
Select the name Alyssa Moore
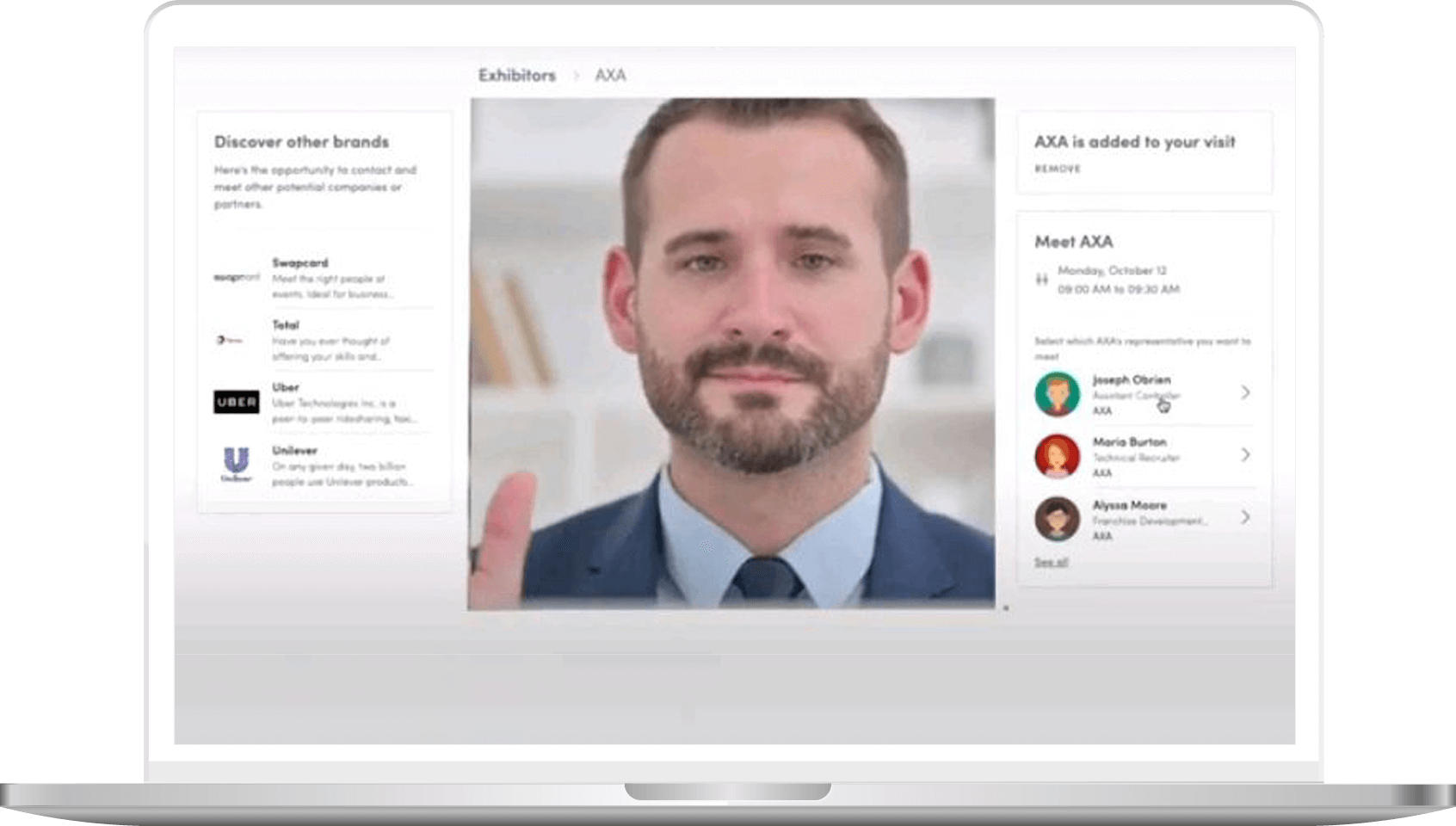click(x=1129, y=505)
